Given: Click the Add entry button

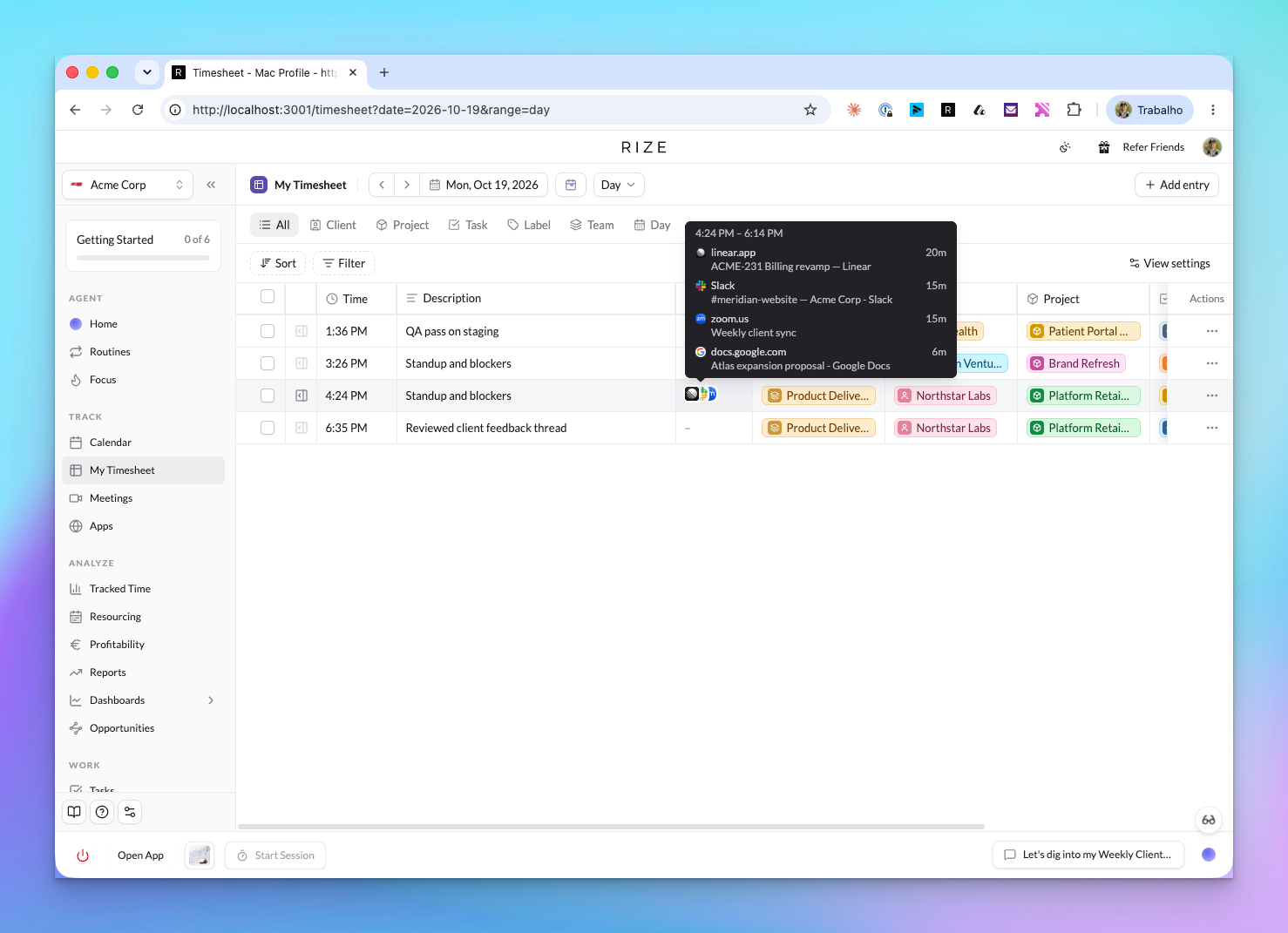Looking at the screenshot, I should (x=1177, y=185).
